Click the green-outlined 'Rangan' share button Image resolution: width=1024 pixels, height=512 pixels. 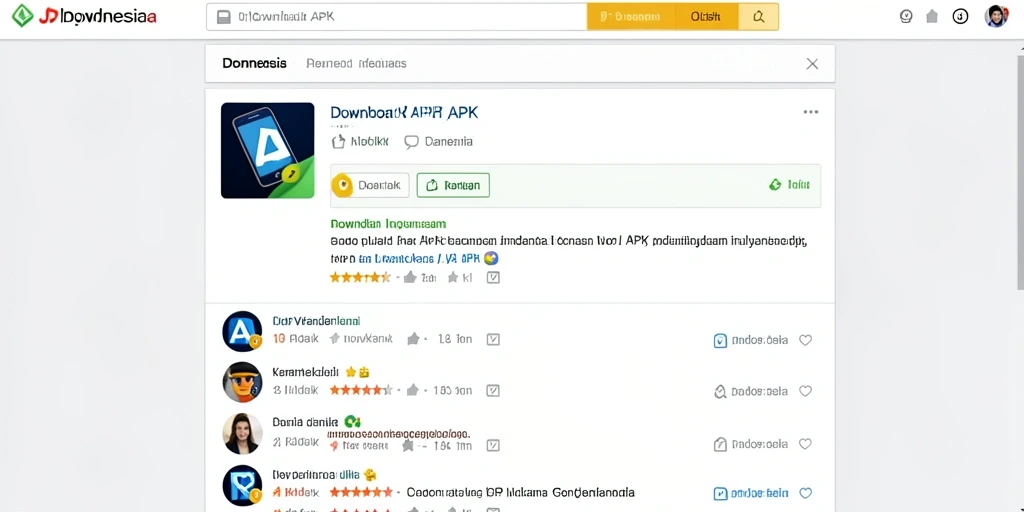click(x=453, y=185)
